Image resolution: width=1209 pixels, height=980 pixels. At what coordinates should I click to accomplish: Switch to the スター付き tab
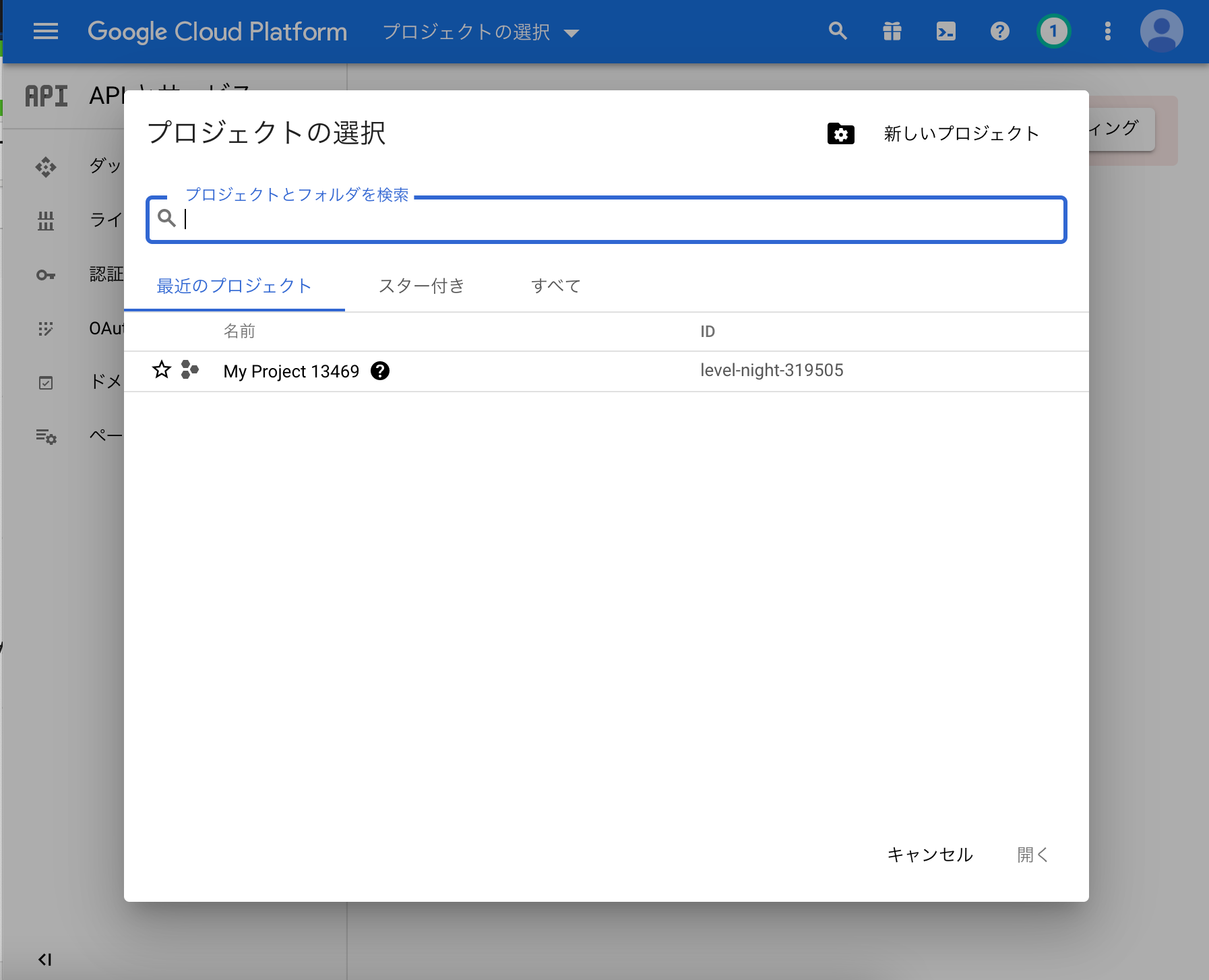pos(421,286)
